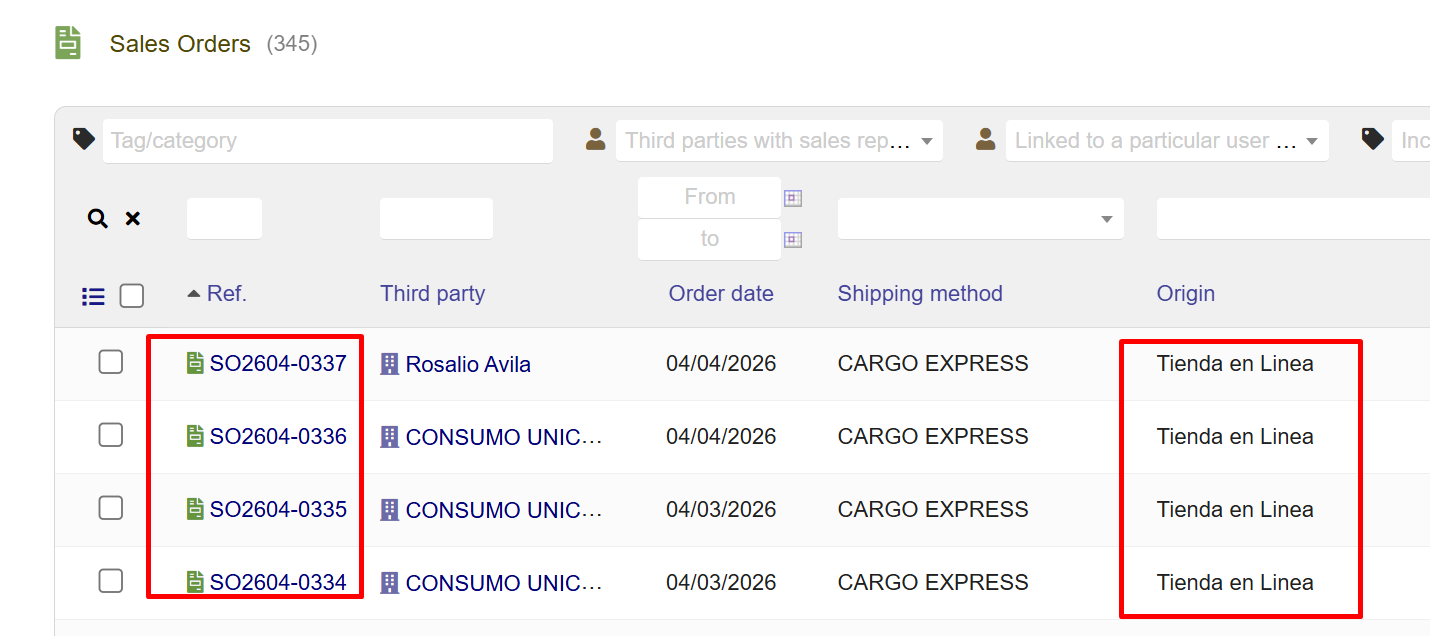Open the 'From' date calendar picker
The image size is (1430, 636).
(x=793, y=198)
